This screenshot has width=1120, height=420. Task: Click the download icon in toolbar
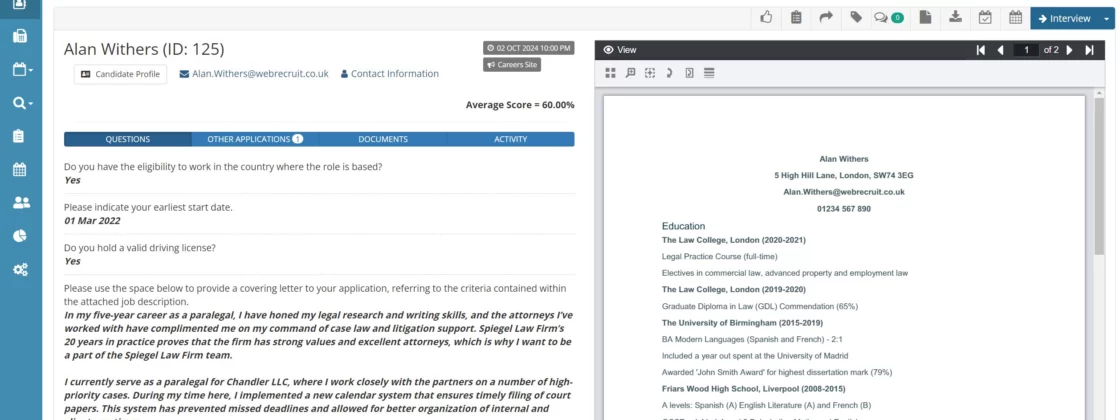tap(955, 17)
